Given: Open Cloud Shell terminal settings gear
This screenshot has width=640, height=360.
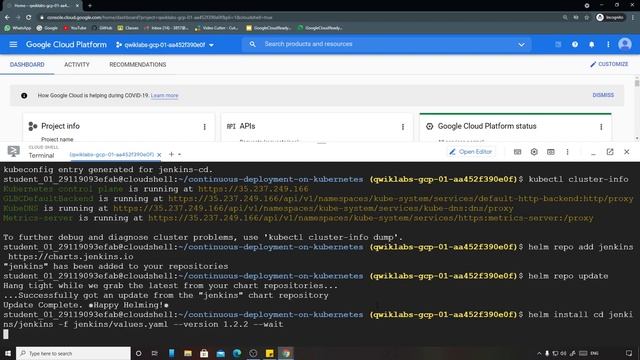Looking at the screenshot, I should (534, 152).
